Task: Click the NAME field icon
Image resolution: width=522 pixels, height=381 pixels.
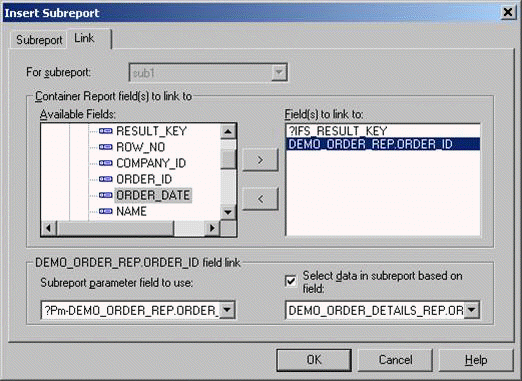Action: click(x=106, y=211)
